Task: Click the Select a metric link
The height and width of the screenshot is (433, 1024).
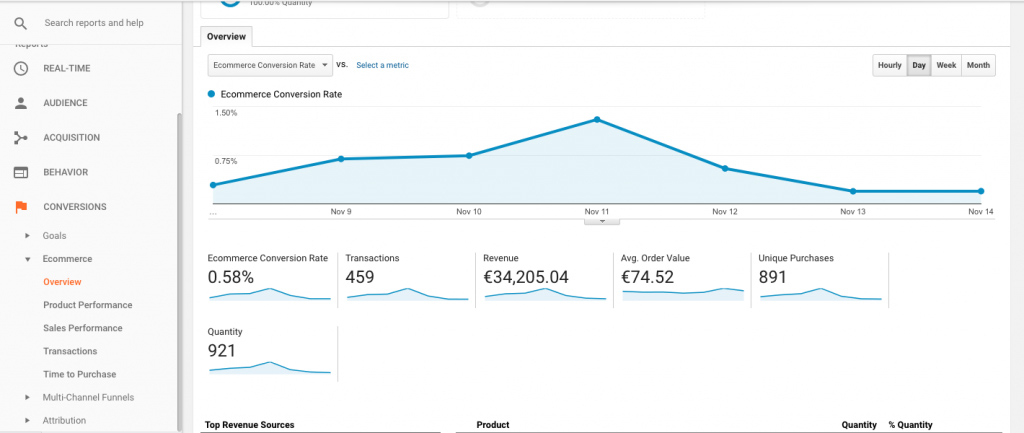Action: [x=383, y=65]
